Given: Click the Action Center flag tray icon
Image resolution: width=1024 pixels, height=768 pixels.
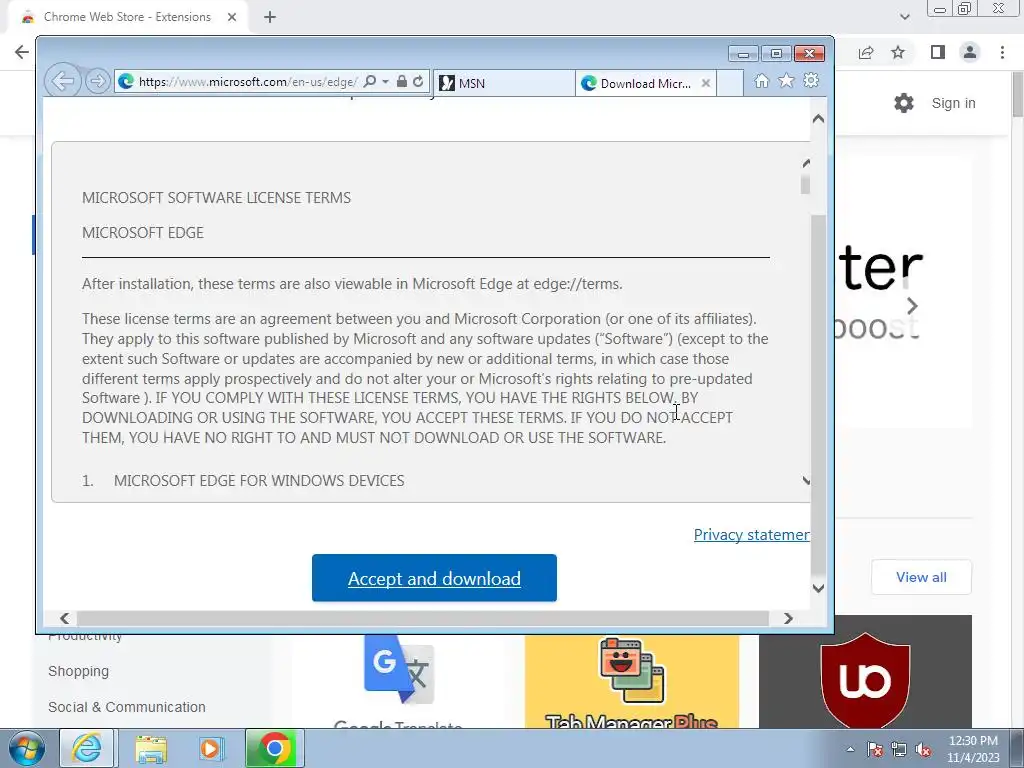Looking at the screenshot, I should 875,750.
